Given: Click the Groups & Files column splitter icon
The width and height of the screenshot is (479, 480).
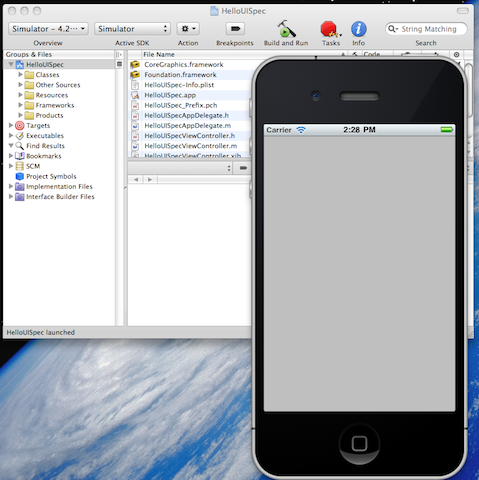Looking at the screenshot, I should [x=119, y=54].
